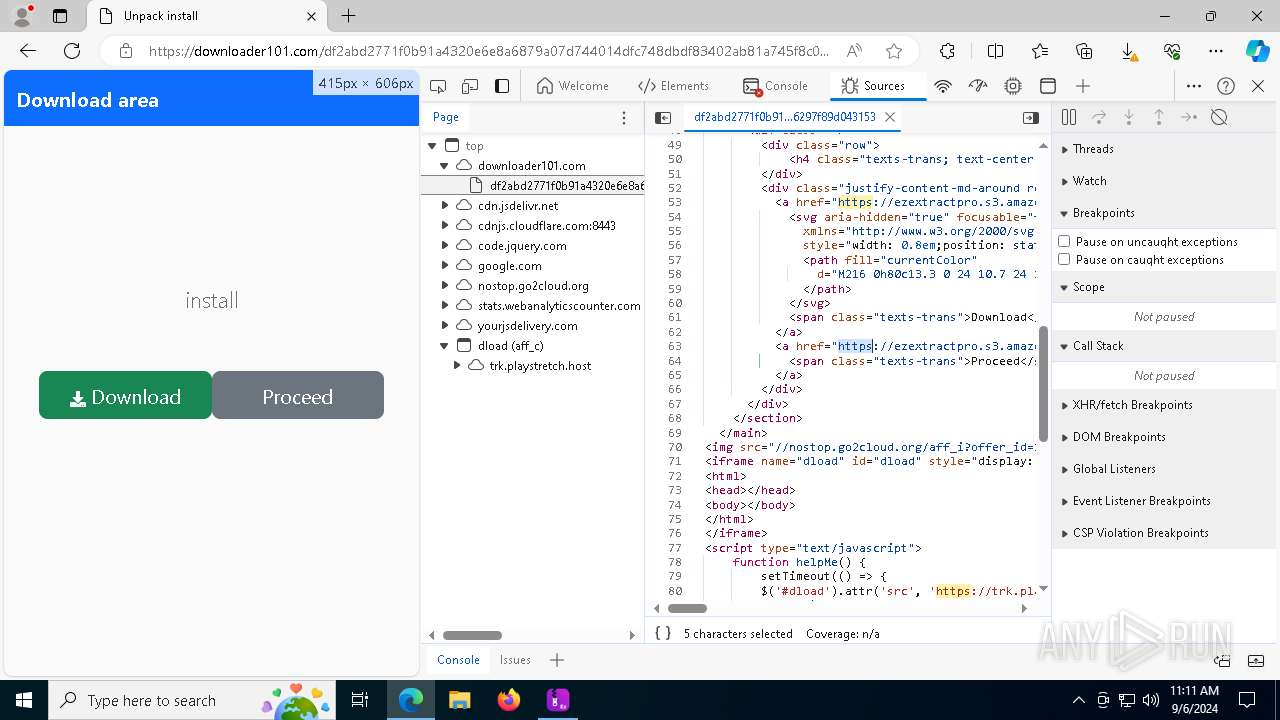
Task: Open File Explorer from taskbar
Action: click(459, 700)
